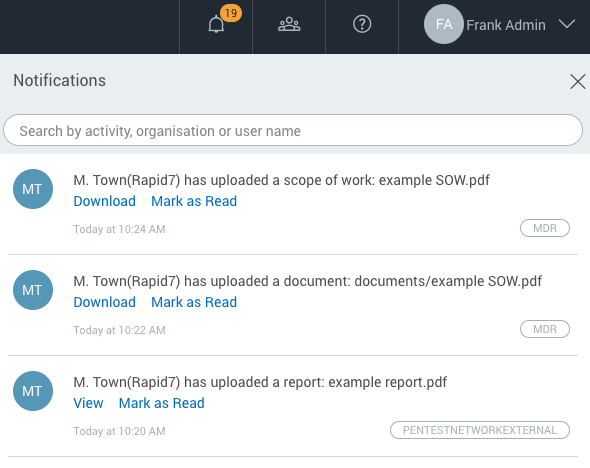Viewport: 590px width, 468px height.
Task: Download documents/example SOW.pdf
Action: point(105,302)
